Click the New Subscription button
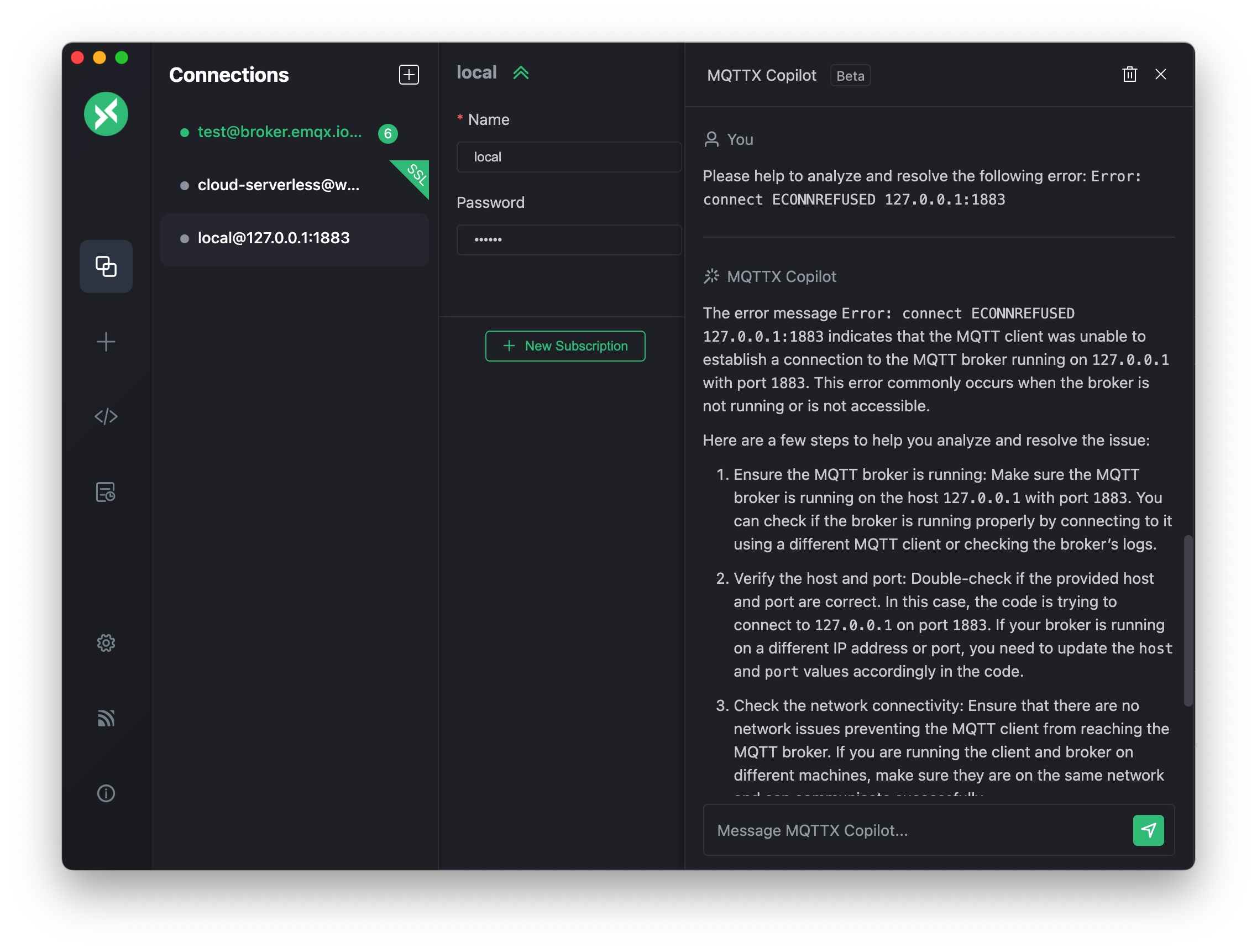This screenshot has height=952, width=1257. coord(565,346)
